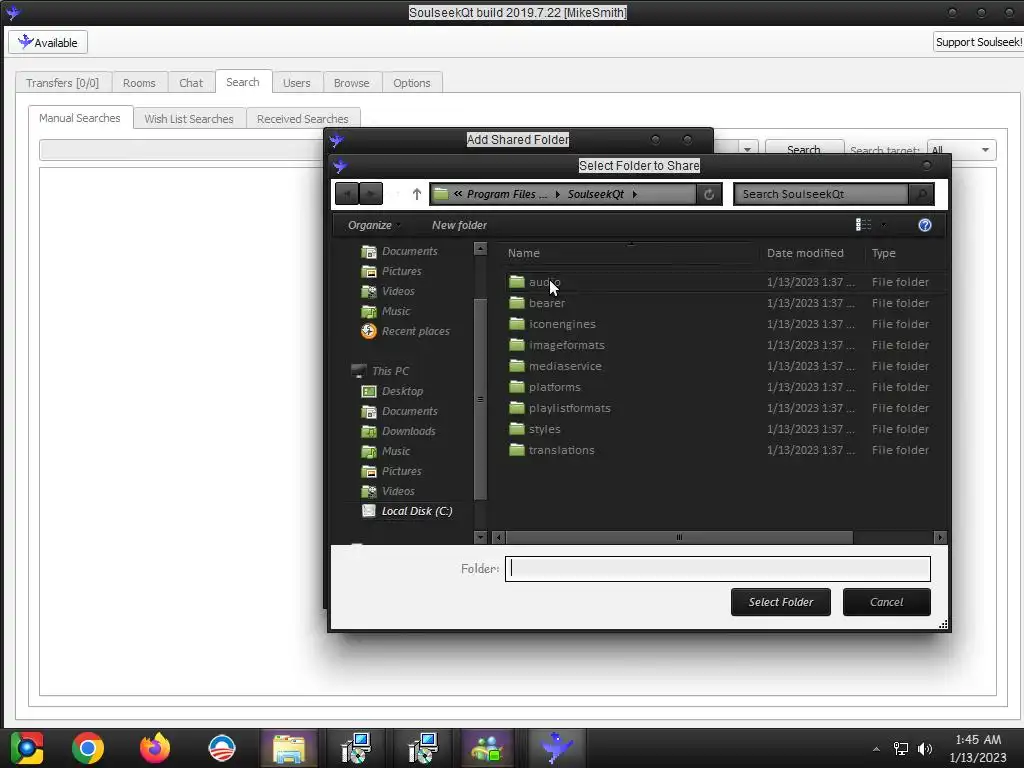
Task: Click the horizontal scrollbar left arrow
Action: (498, 537)
